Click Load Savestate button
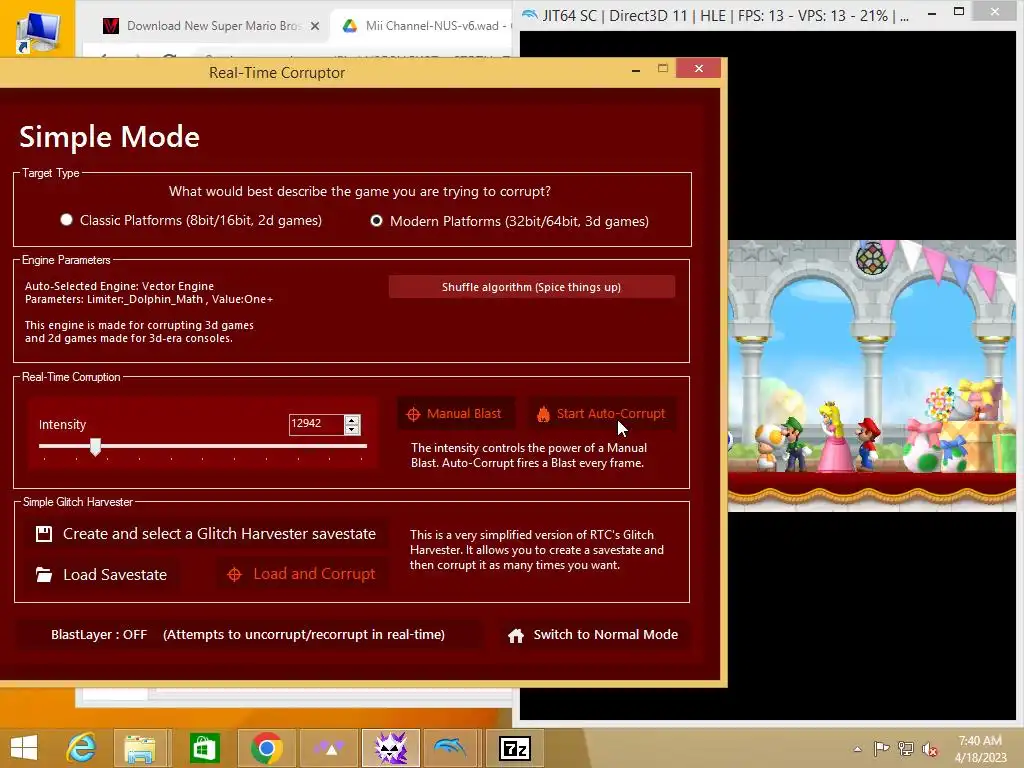 [x=103, y=575]
